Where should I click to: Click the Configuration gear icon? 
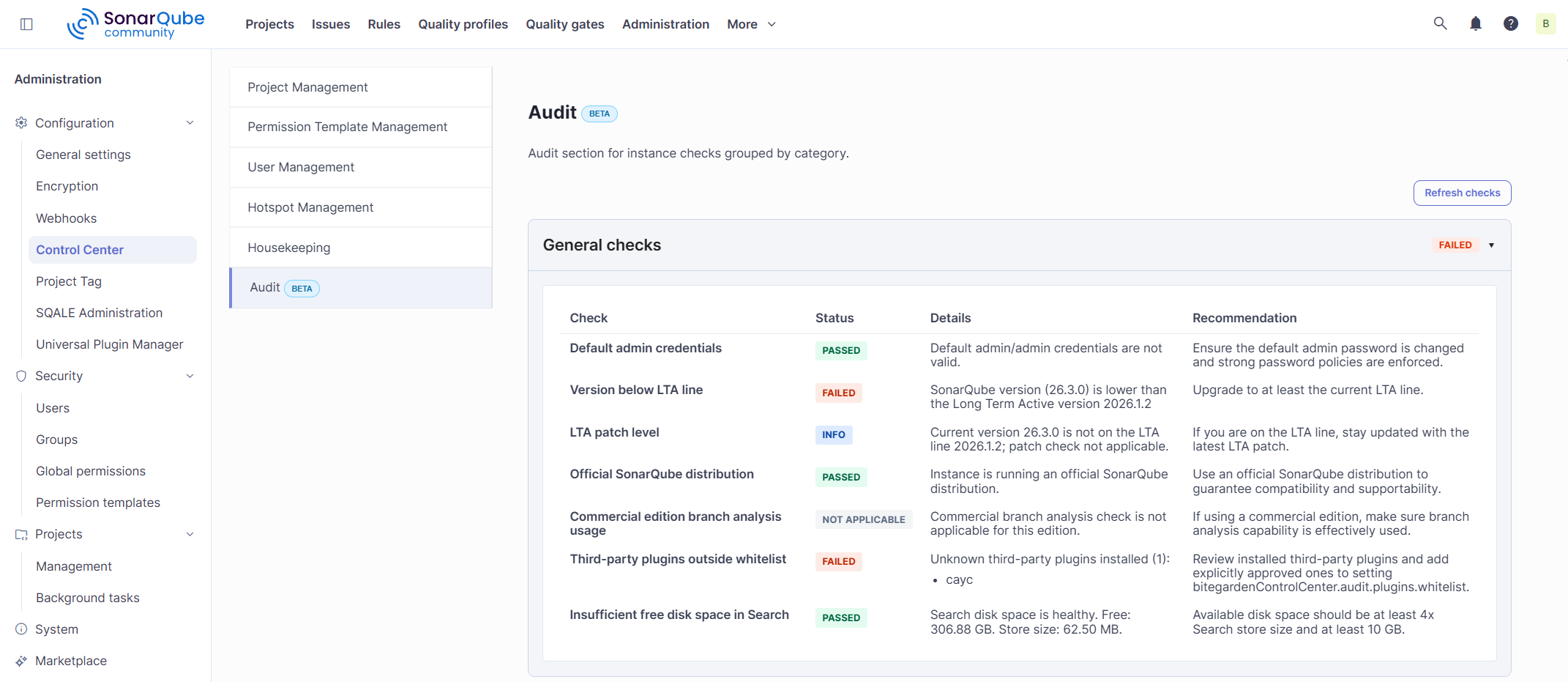(x=21, y=123)
